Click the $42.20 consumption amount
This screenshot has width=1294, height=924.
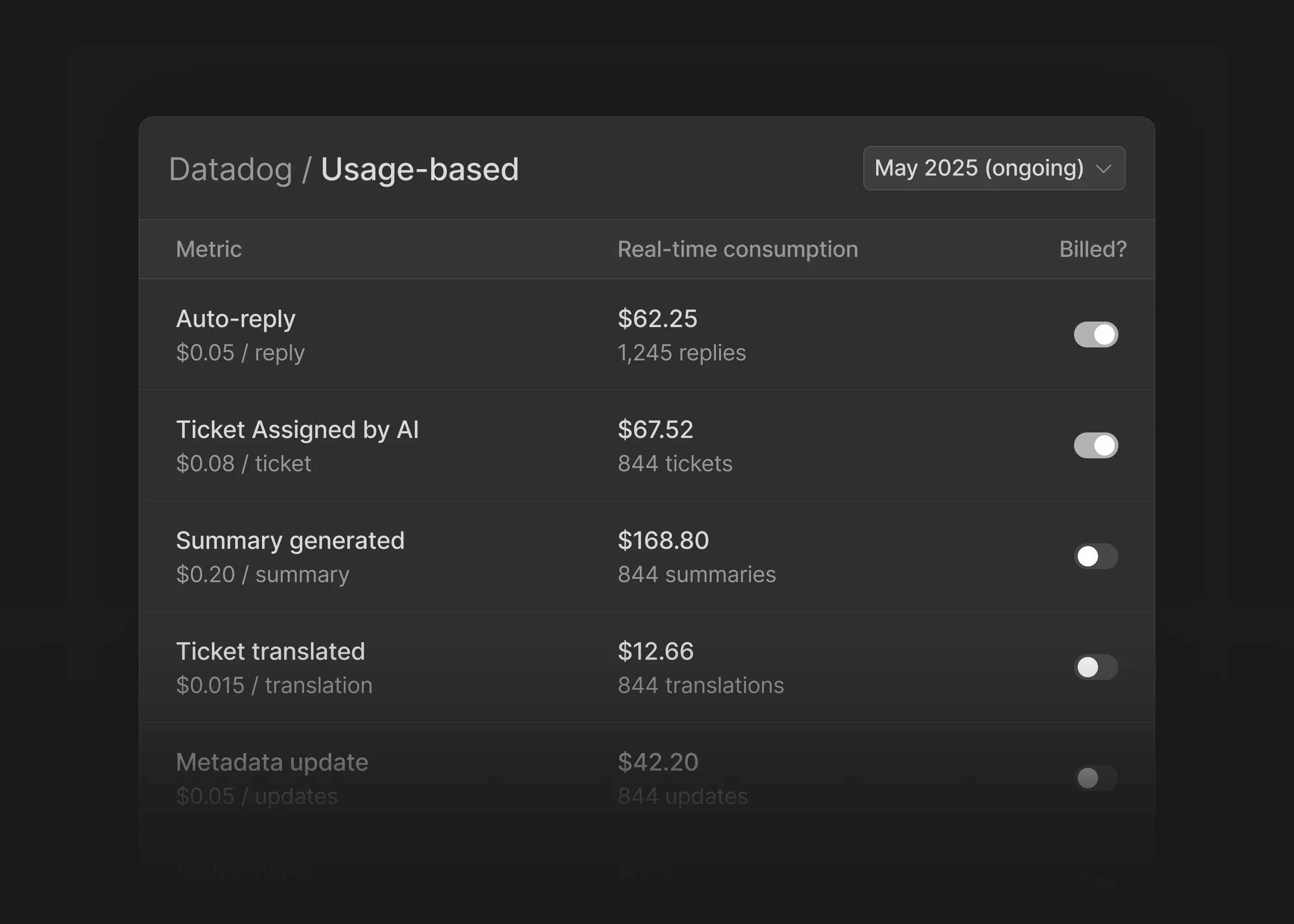(x=658, y=762)
